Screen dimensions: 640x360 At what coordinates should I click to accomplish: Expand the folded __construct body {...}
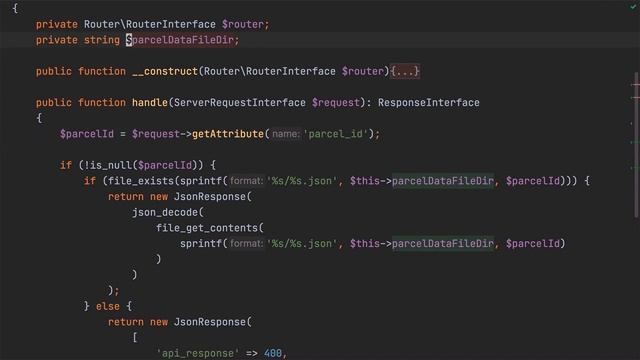click(404, 71)
